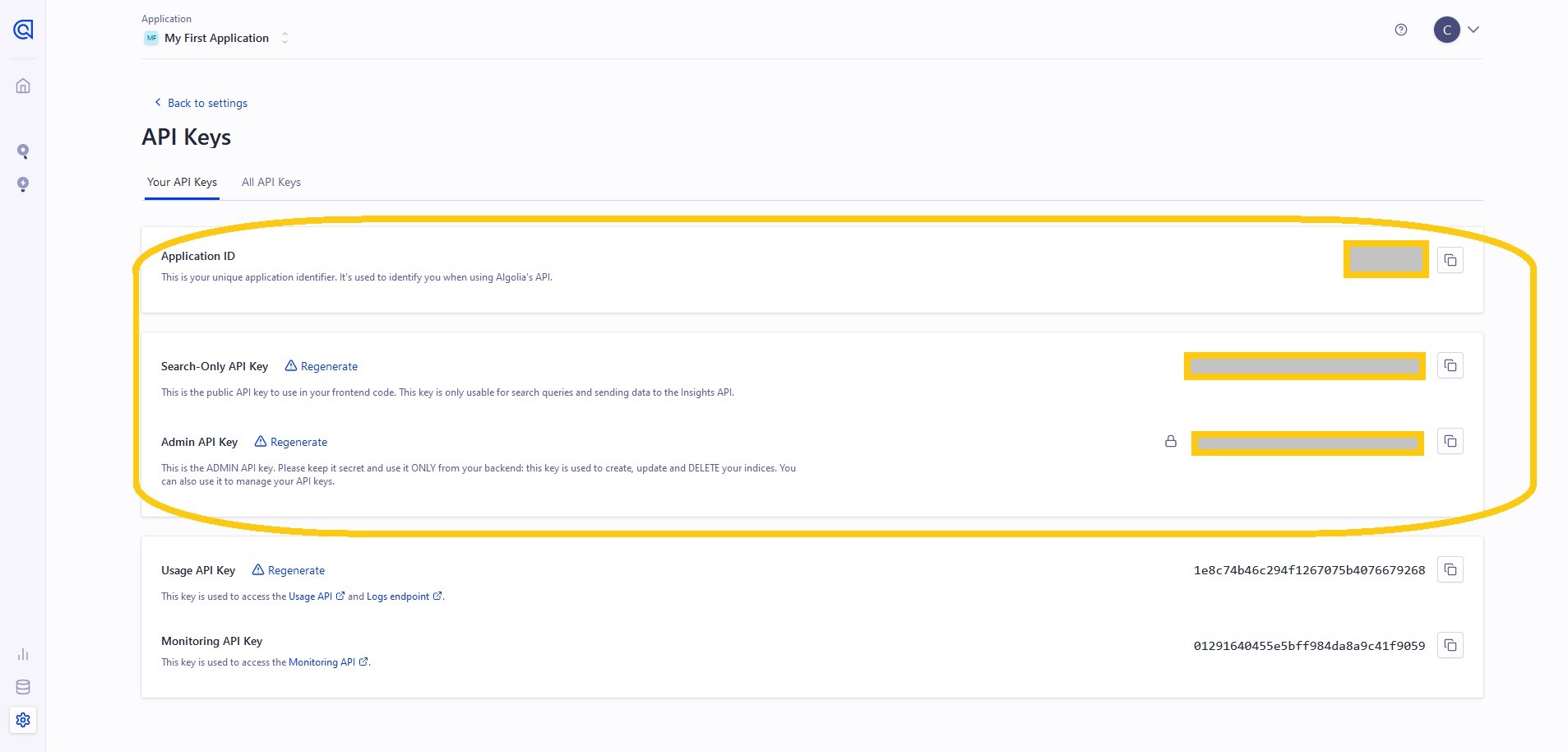This screenshot has width=1568, height=752.
Task: Click the Algolia logo in the sidebar
Action: pos(22,29)
